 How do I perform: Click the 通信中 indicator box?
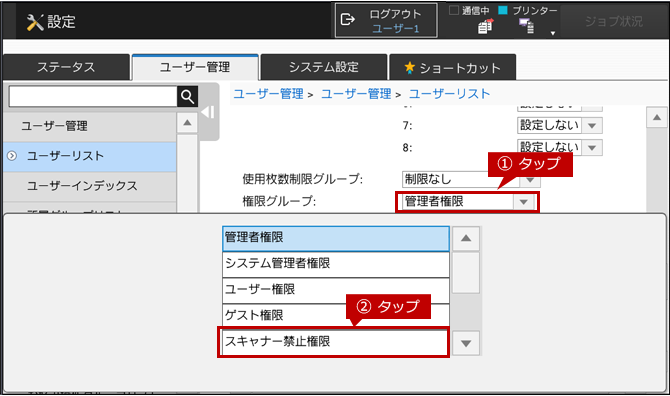(x=454, y=10)
